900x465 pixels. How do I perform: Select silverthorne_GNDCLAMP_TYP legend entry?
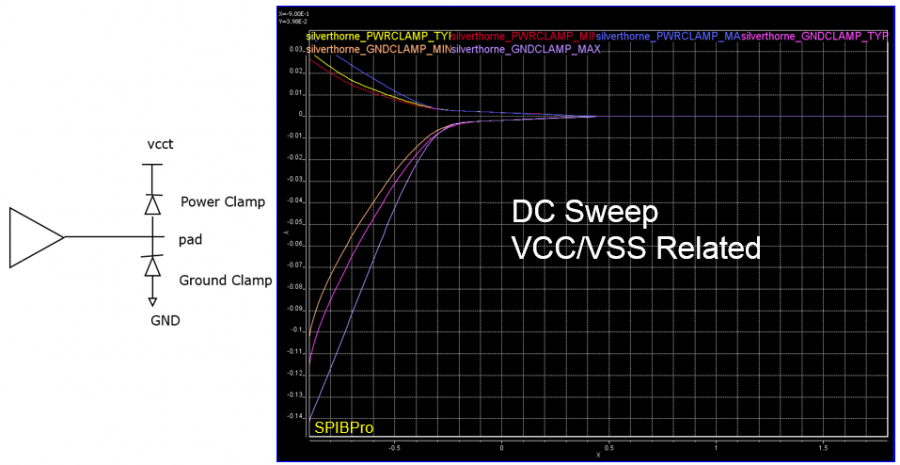pyautogui.click(x=814, y=36)
